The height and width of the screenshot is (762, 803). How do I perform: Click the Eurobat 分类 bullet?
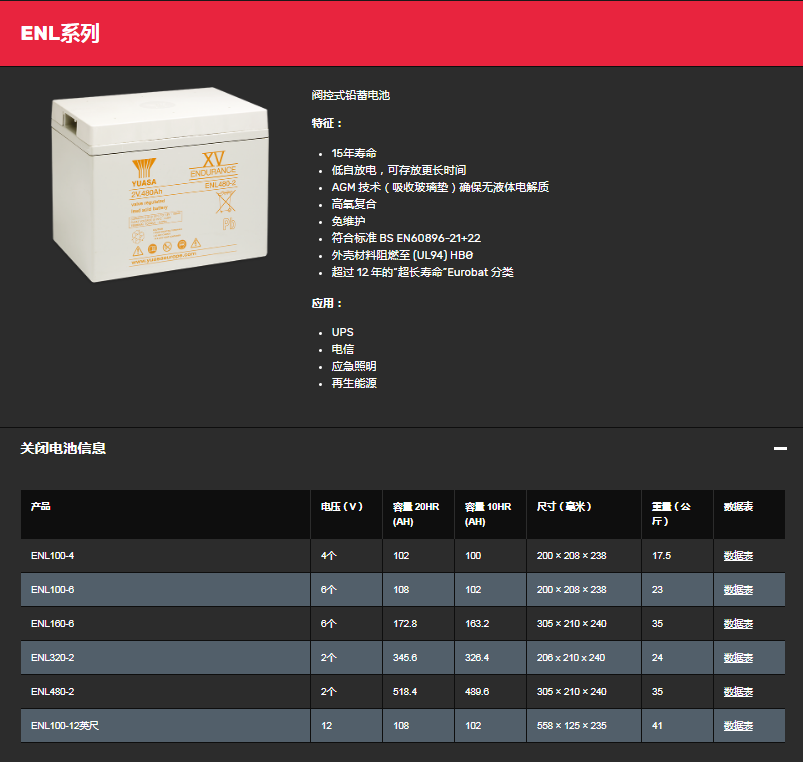[x=422, y=272]
